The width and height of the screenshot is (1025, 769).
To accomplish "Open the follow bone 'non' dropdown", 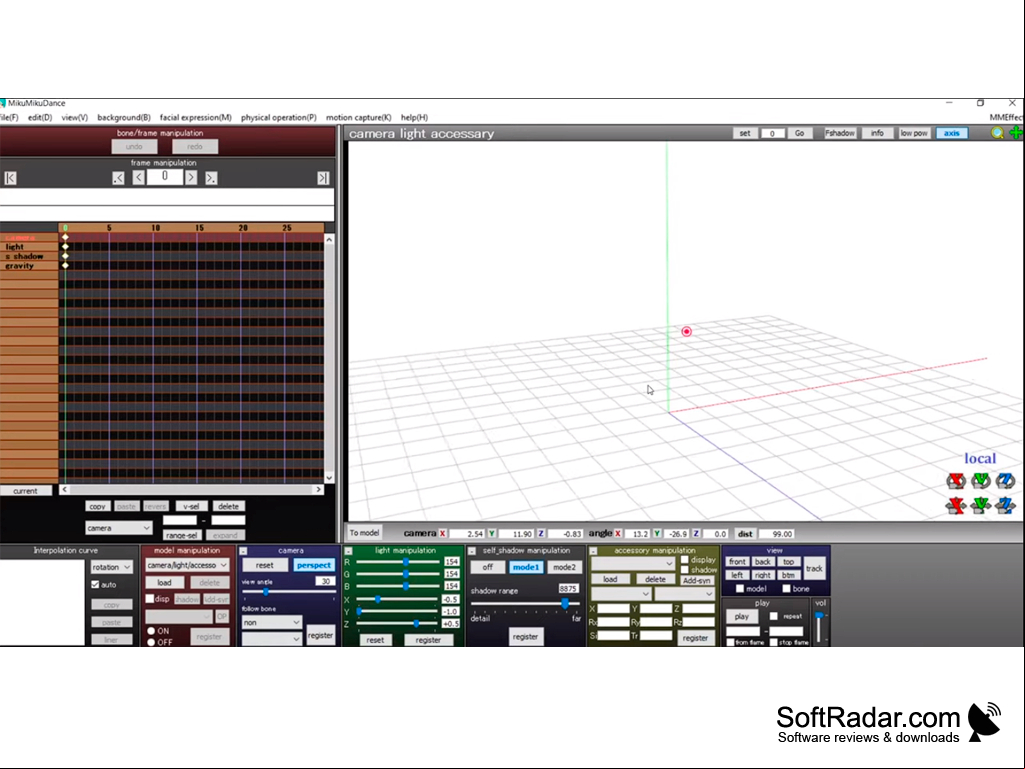I will 271,623.
